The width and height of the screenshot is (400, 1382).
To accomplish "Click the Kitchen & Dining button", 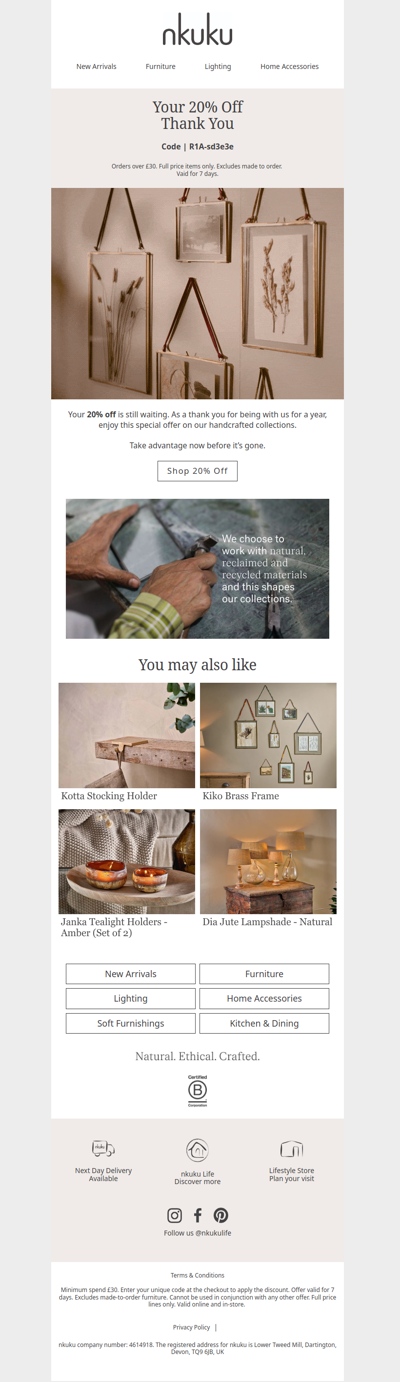I will [264, 1023].
